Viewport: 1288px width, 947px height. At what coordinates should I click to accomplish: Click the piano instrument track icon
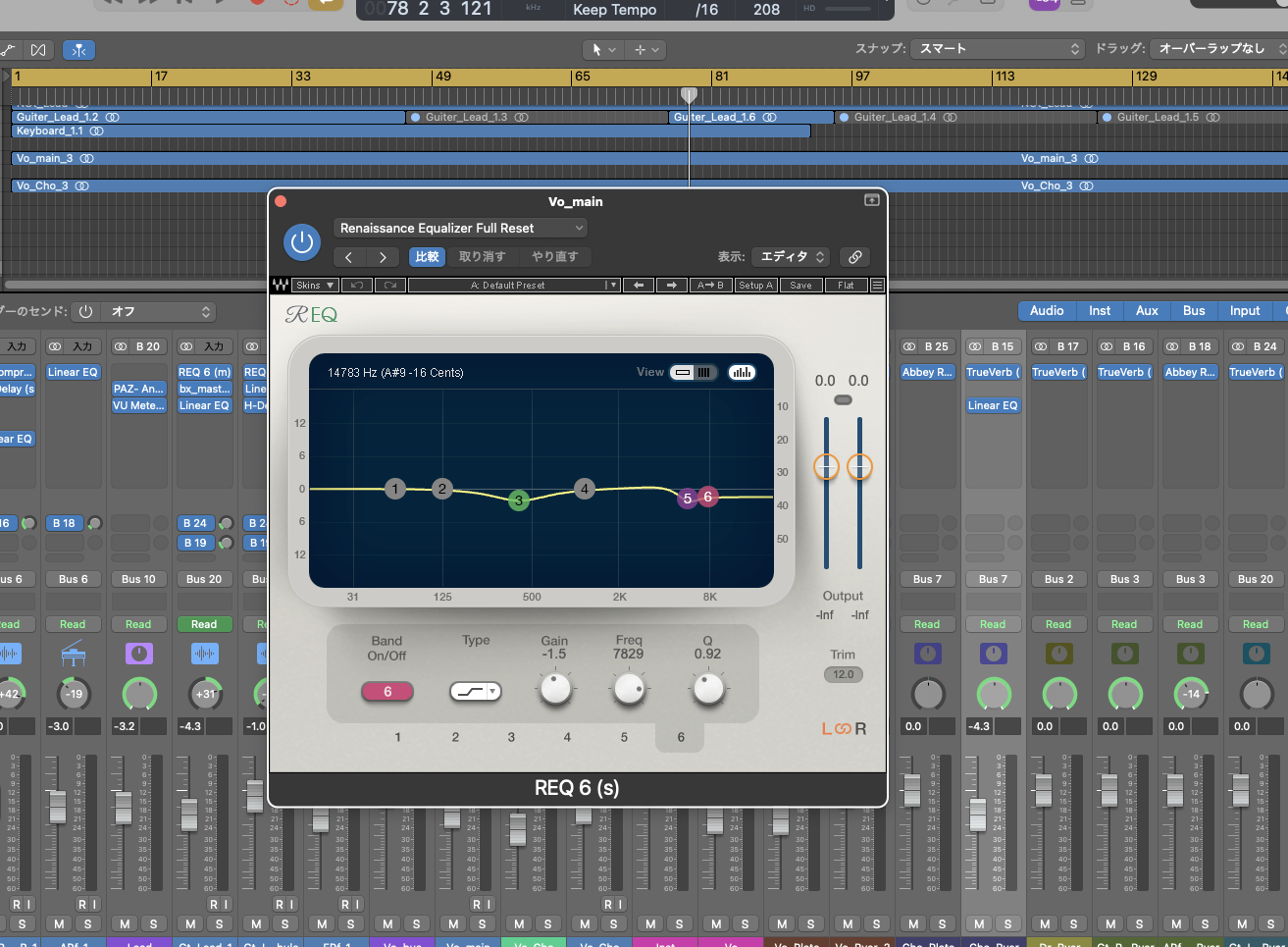[74, 654]
